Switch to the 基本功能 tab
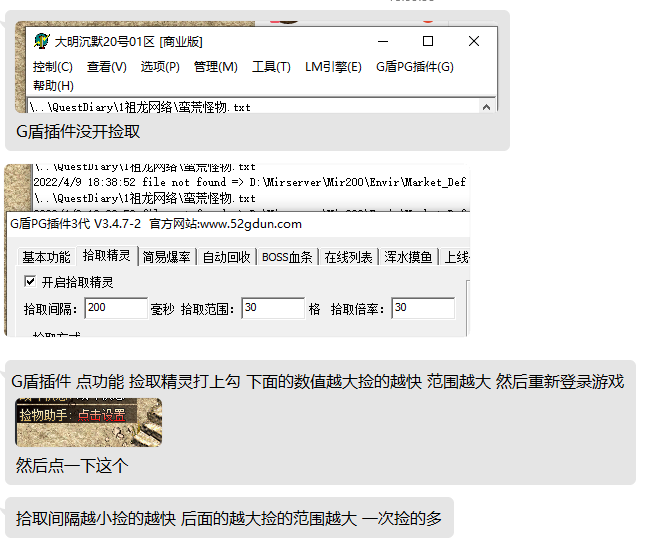This screenshot has height=548, width=645. point(46,257)
